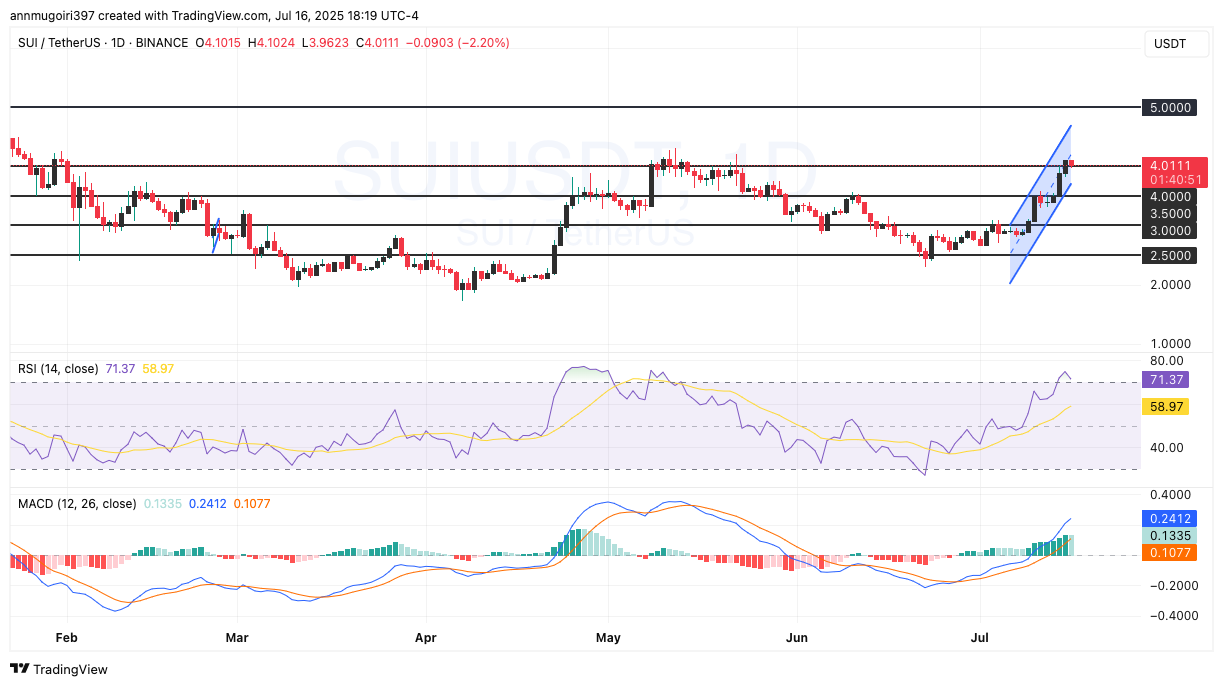Click the low value L3.9623

pyautogui.click(x=327, y=43)
